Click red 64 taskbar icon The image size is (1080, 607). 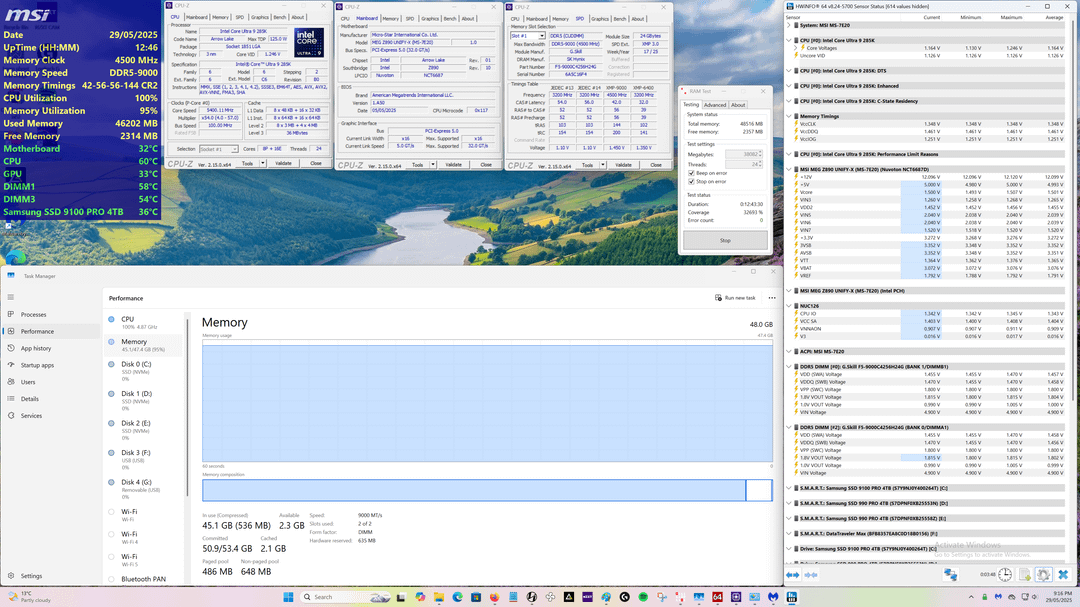[x=717, y=597]
